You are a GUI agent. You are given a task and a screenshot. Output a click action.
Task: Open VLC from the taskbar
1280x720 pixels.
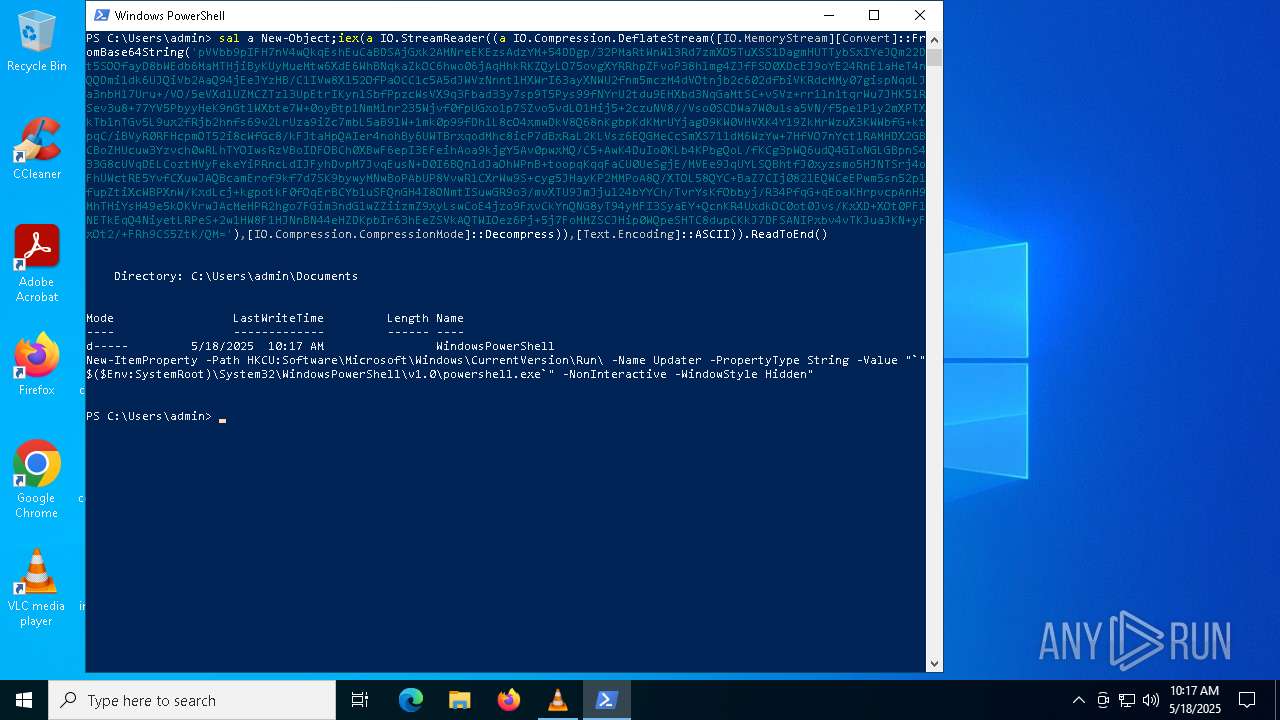tap(558, 700)
